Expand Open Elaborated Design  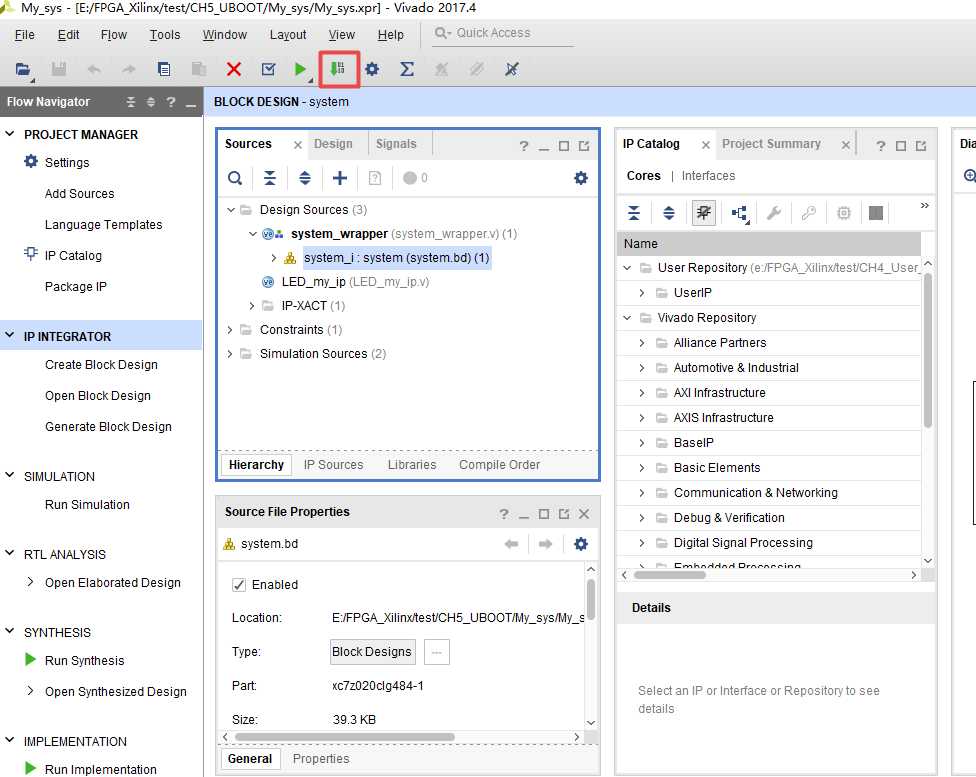pos(30,582)
